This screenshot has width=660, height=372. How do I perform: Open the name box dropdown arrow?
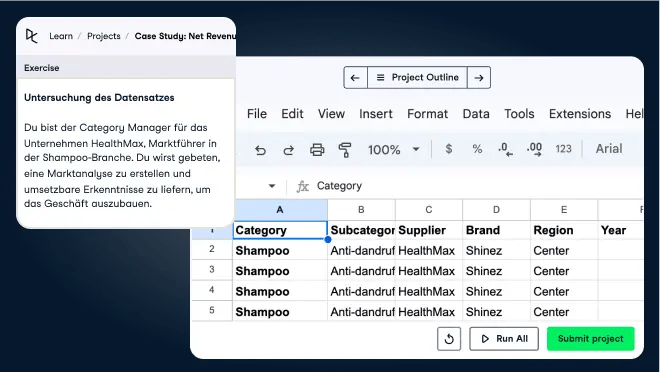coord(272,186)
